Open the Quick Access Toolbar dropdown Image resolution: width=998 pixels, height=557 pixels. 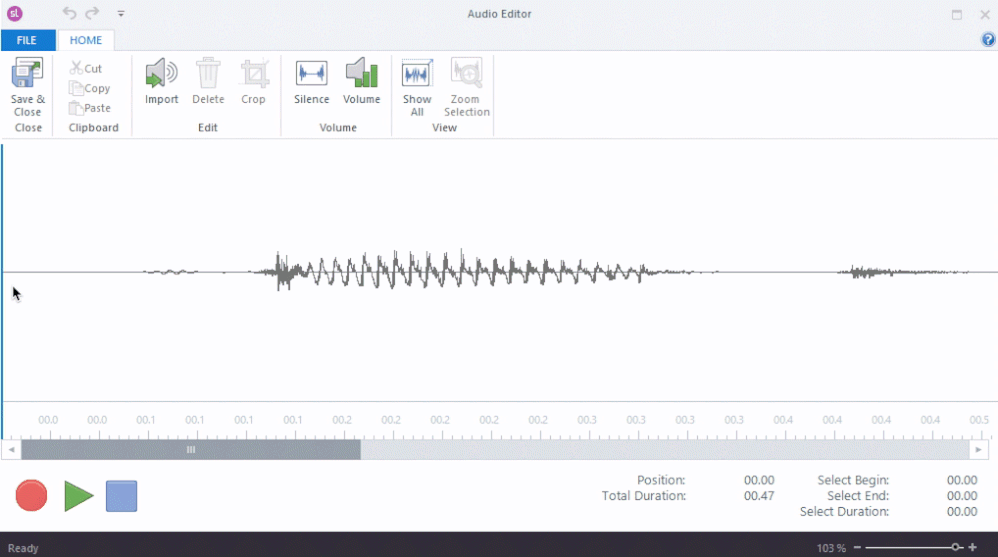121,13
